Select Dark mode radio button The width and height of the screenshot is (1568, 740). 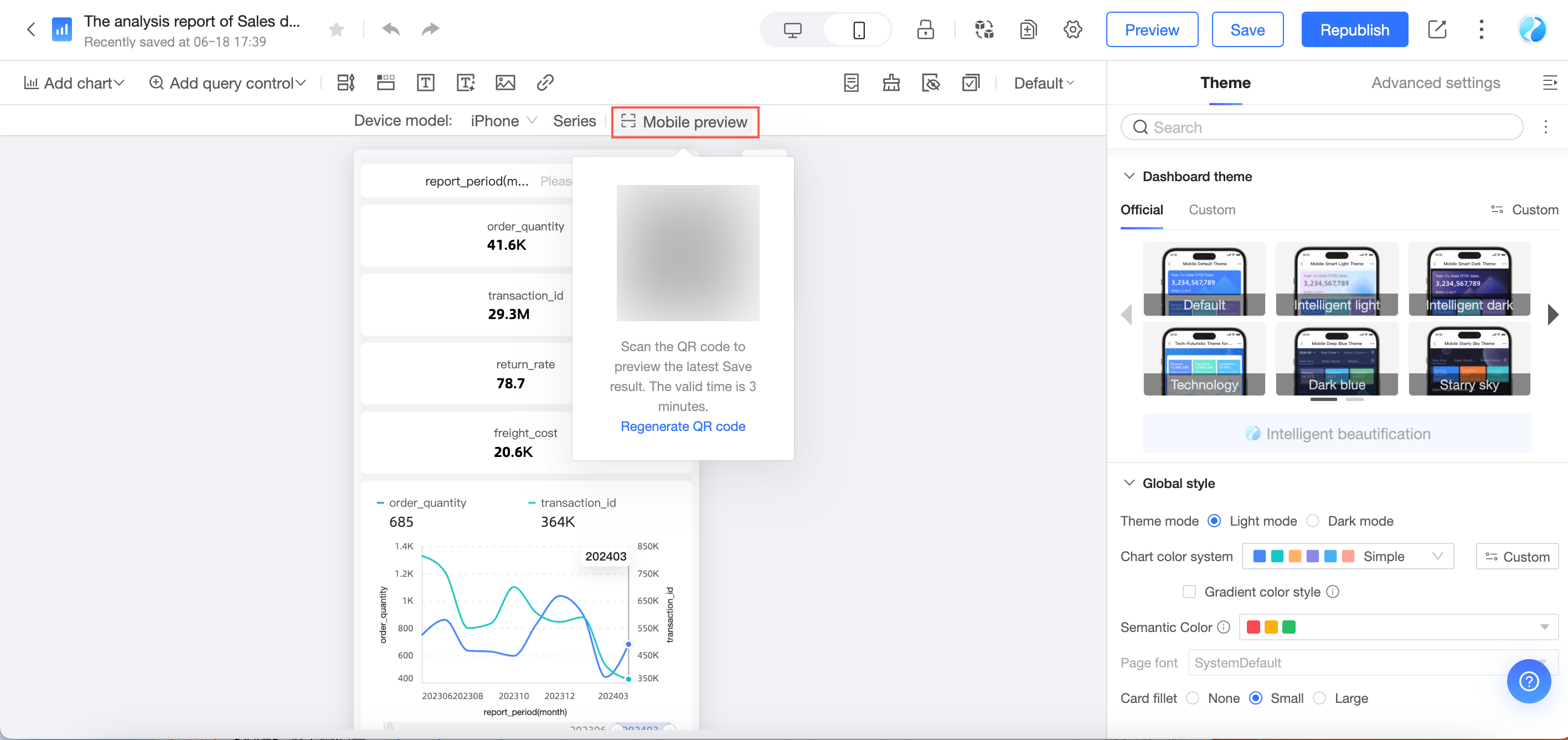pos(1313,521)
